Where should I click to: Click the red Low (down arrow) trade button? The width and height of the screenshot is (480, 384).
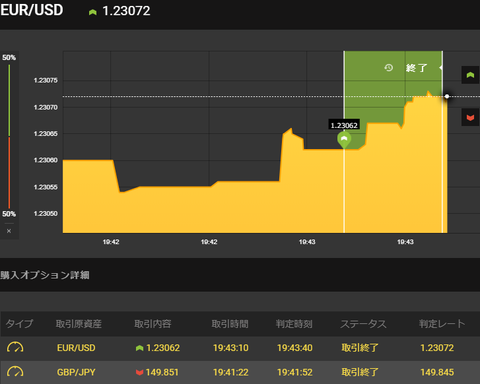pos(470,117)
